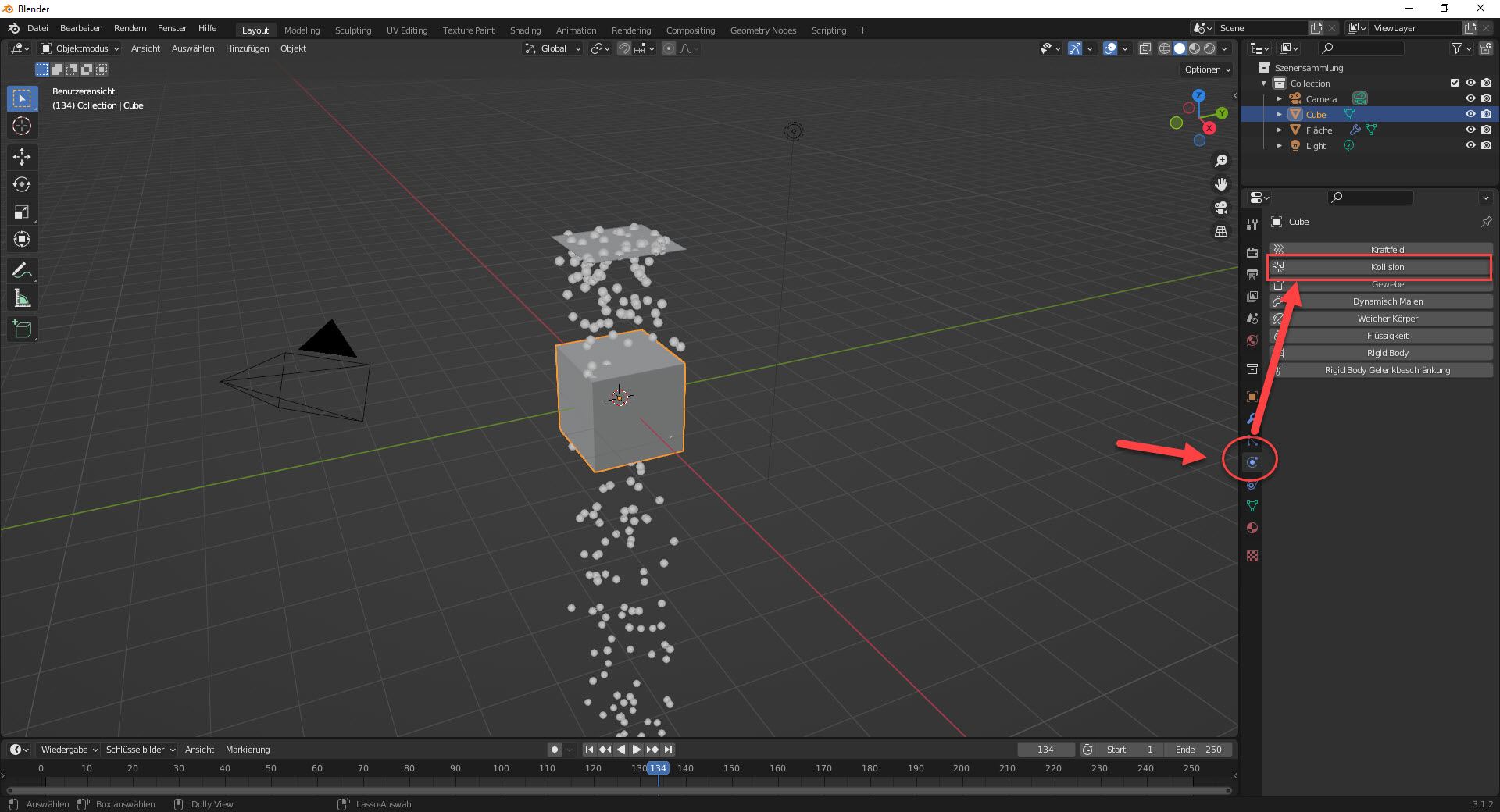Select the Measure tool
1500x812 pixels.
click(x=22, y=298)
